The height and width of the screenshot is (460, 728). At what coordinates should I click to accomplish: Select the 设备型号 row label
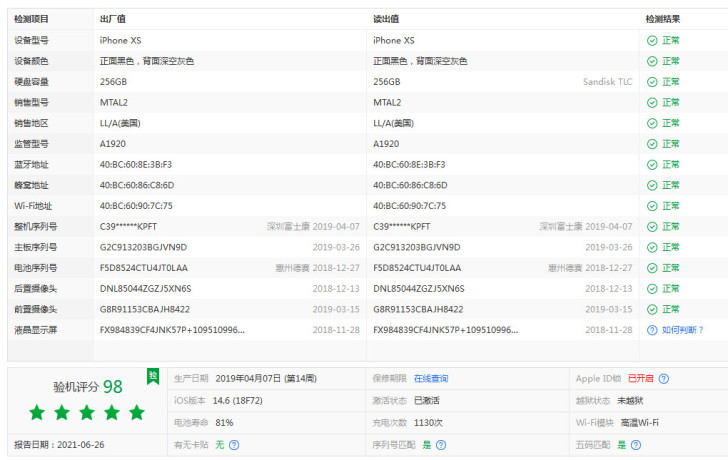[x=31, y=40]
